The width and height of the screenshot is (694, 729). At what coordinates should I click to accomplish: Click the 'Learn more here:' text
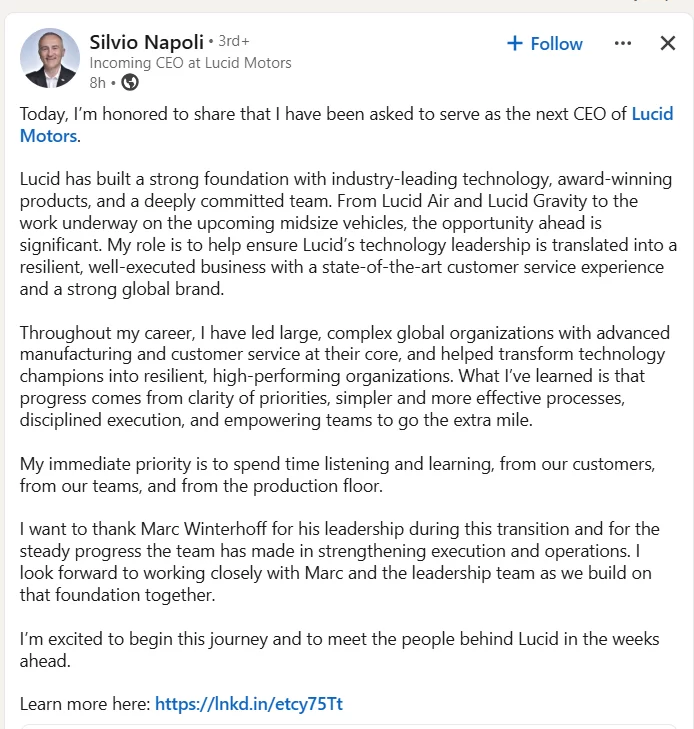pyautogui.click(x=85, y=704)
